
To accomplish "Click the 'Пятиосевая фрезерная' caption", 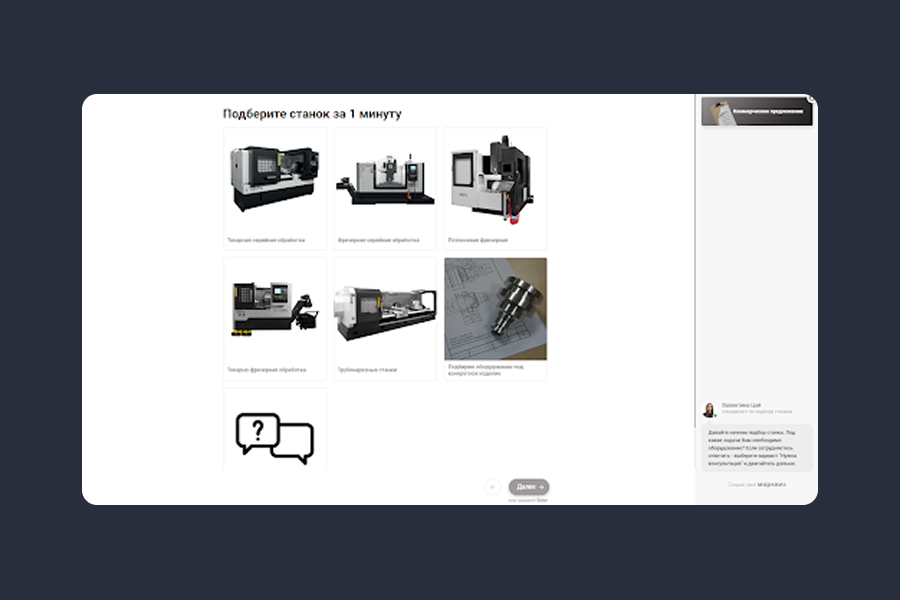I will 478,240.
